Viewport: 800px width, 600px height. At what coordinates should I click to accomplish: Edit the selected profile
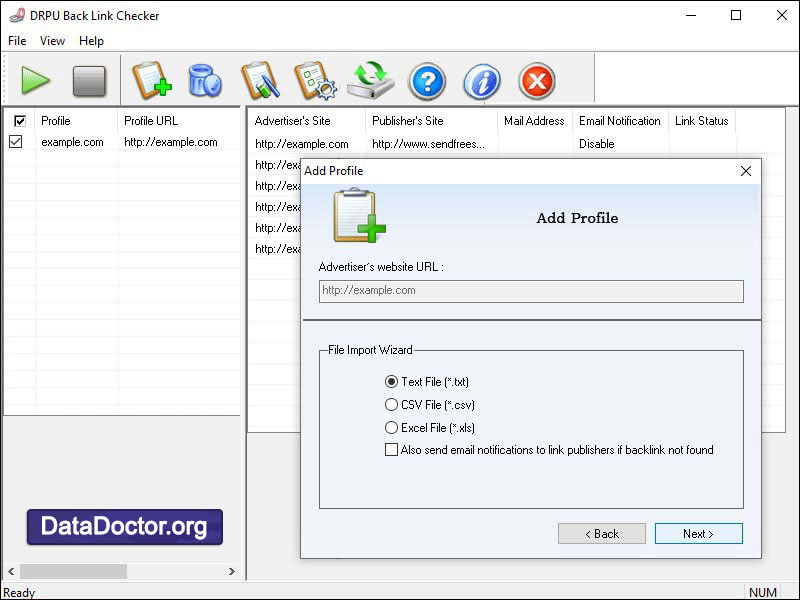tap(260, 81)
